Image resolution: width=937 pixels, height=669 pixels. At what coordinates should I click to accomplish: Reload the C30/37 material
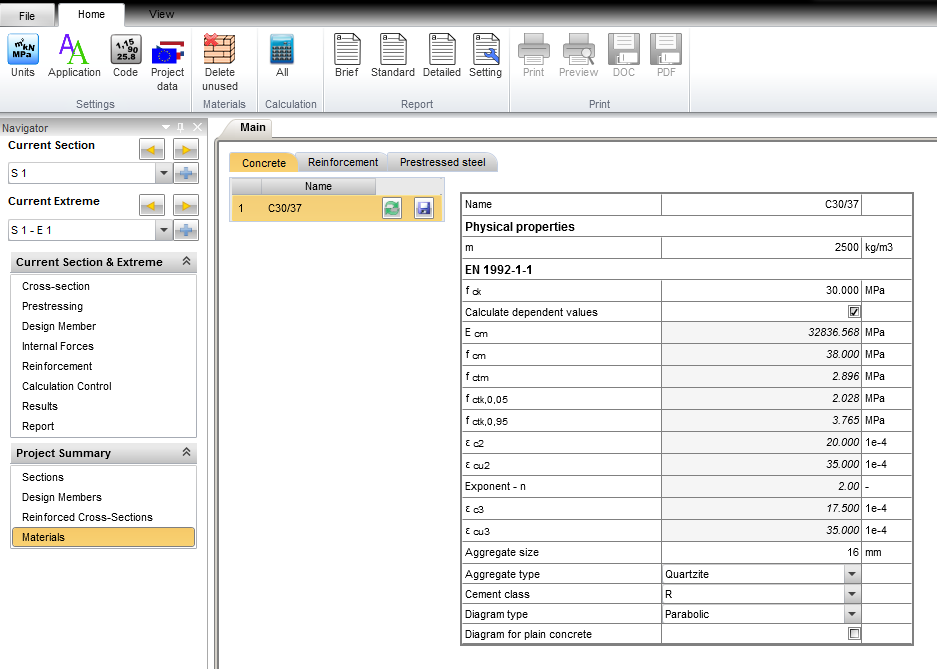(x=392, y=208)
